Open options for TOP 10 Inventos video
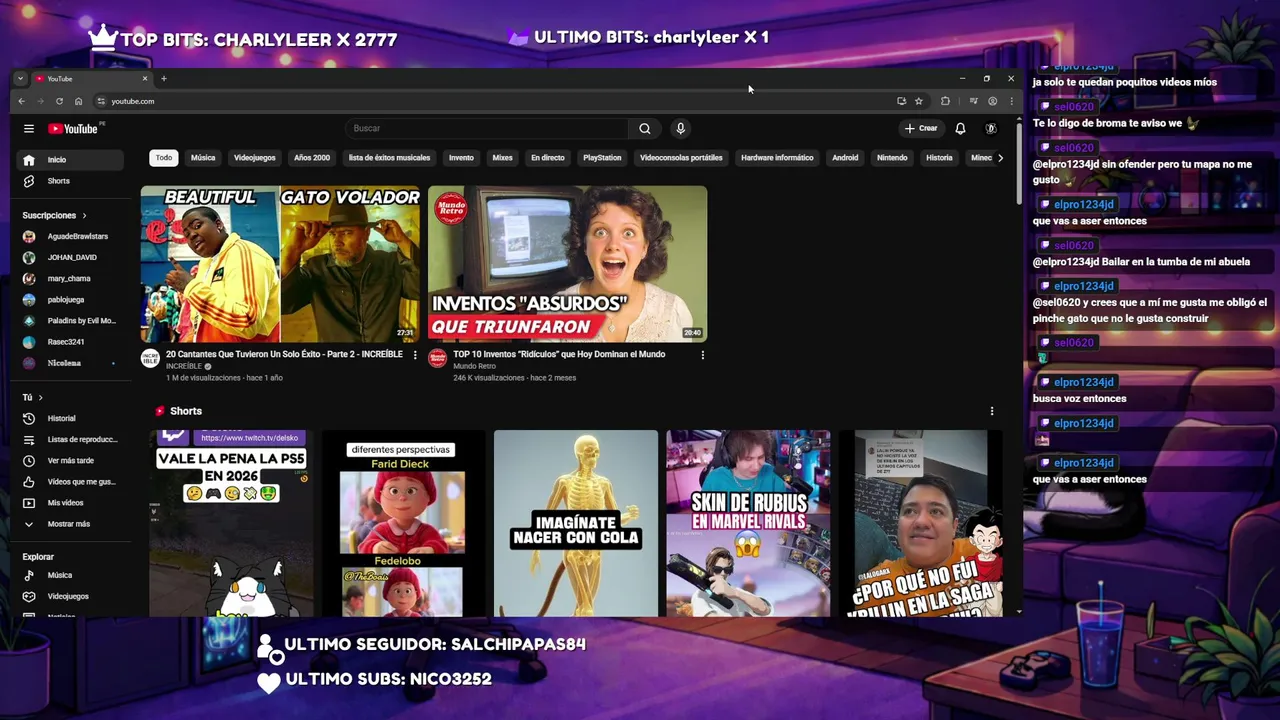The height and width of the screenshot is (720, 1280). coord(702,355)
